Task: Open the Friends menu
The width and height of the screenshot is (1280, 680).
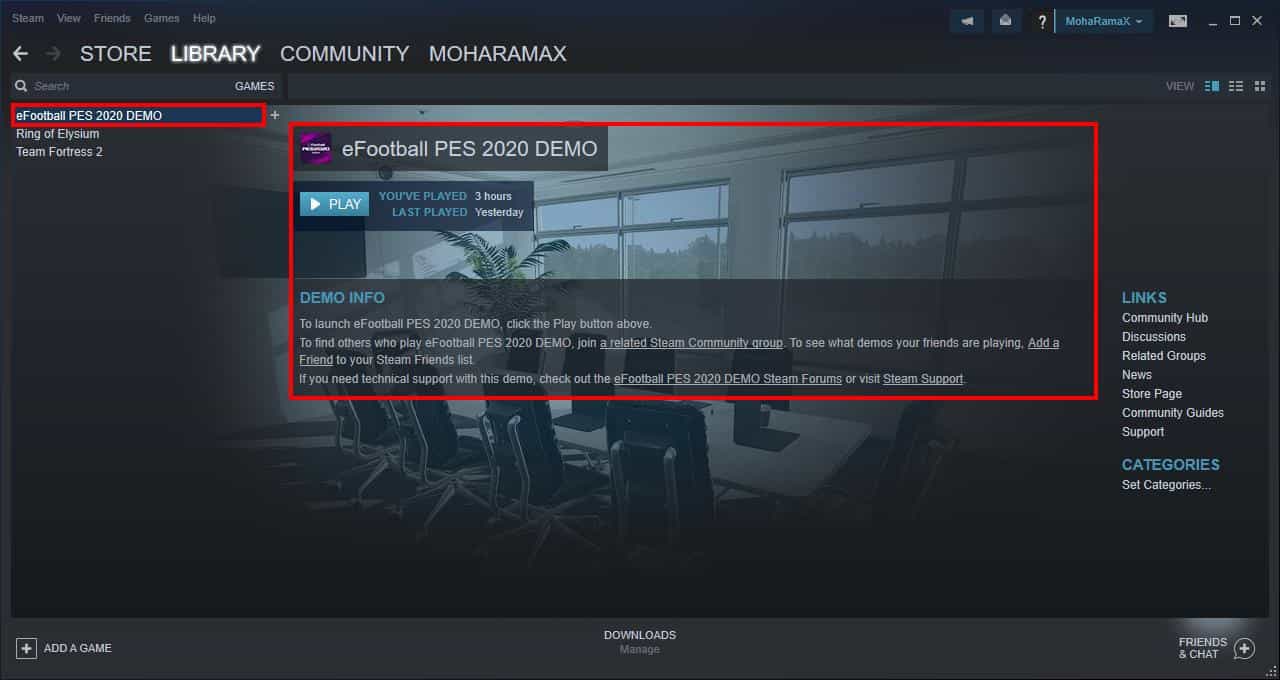Action: pyautogui.click(x=112, y=18)
